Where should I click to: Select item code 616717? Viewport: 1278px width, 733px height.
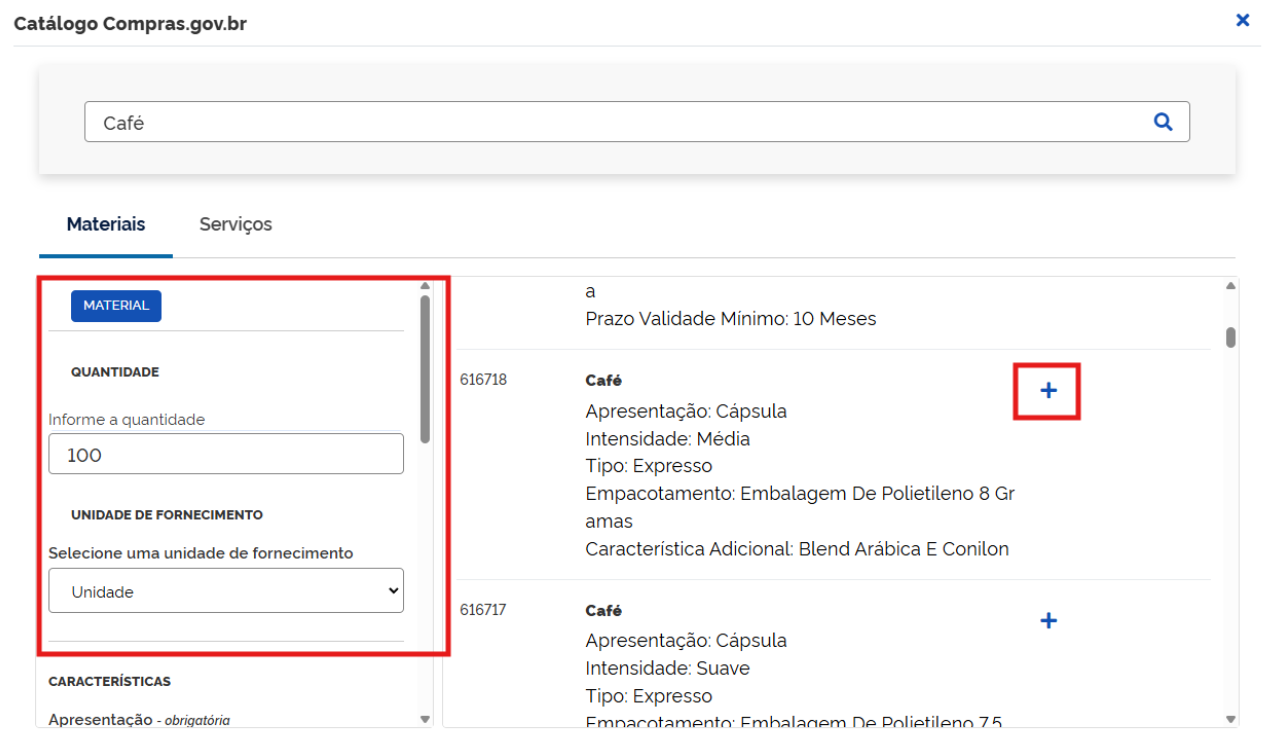pos(483,610)
